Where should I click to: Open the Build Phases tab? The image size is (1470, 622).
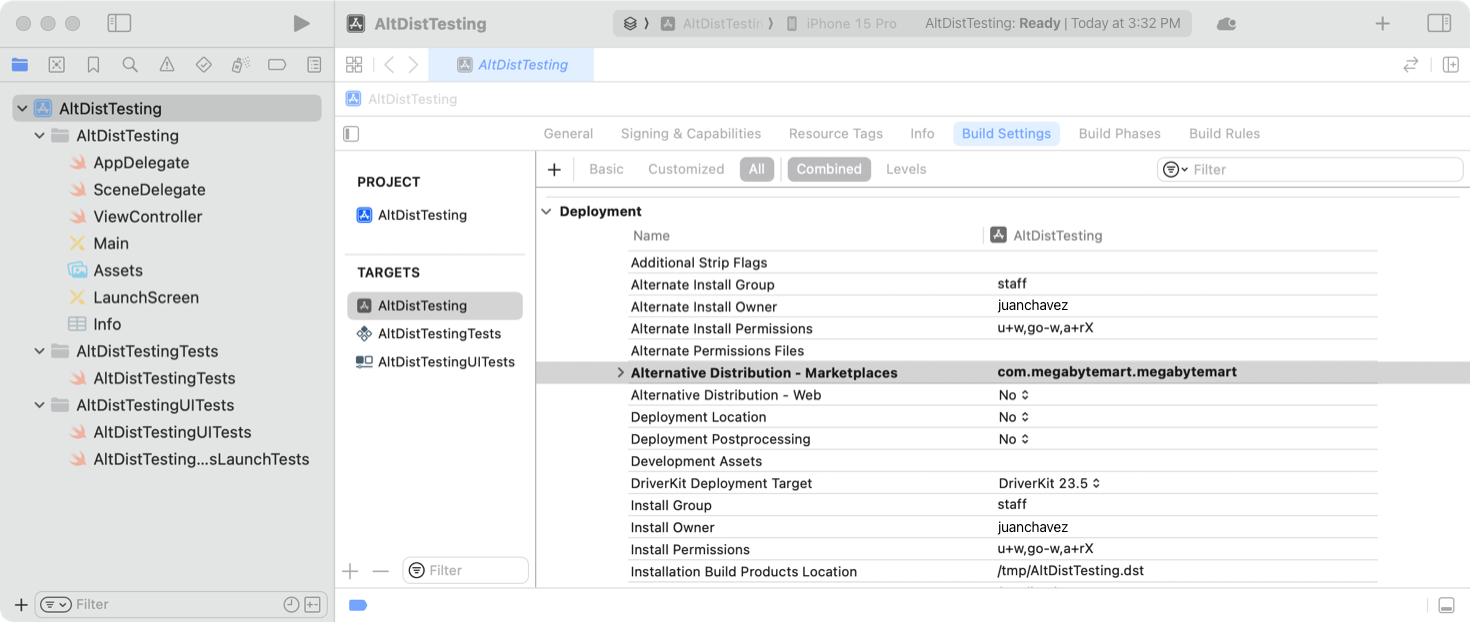coord(1119,133)
